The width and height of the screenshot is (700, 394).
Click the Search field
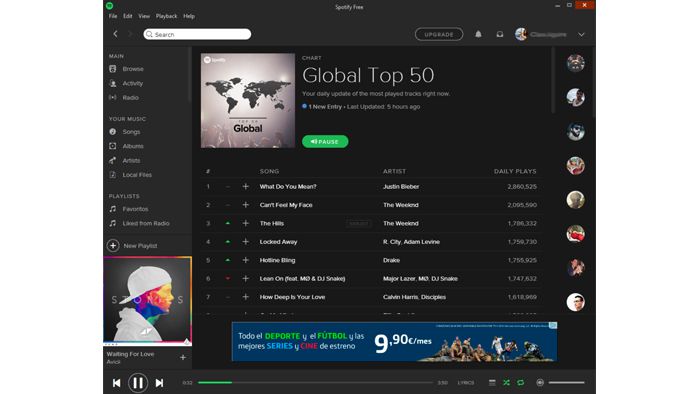point(197,34)
